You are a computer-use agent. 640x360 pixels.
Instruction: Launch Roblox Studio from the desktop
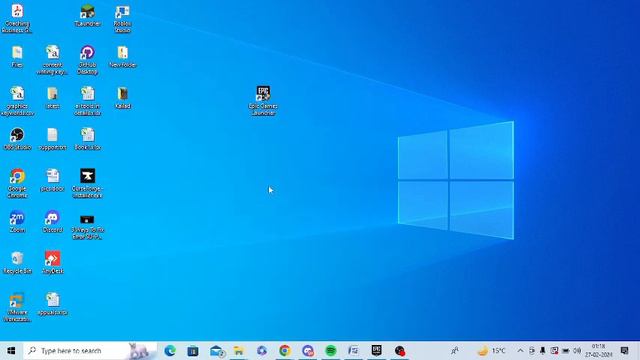(122, 19)
